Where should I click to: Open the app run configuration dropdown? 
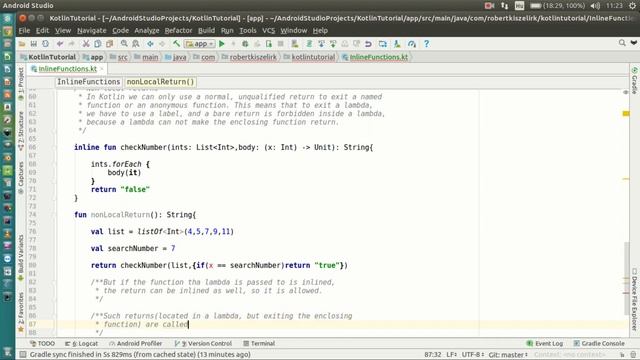tap(200, 44)
